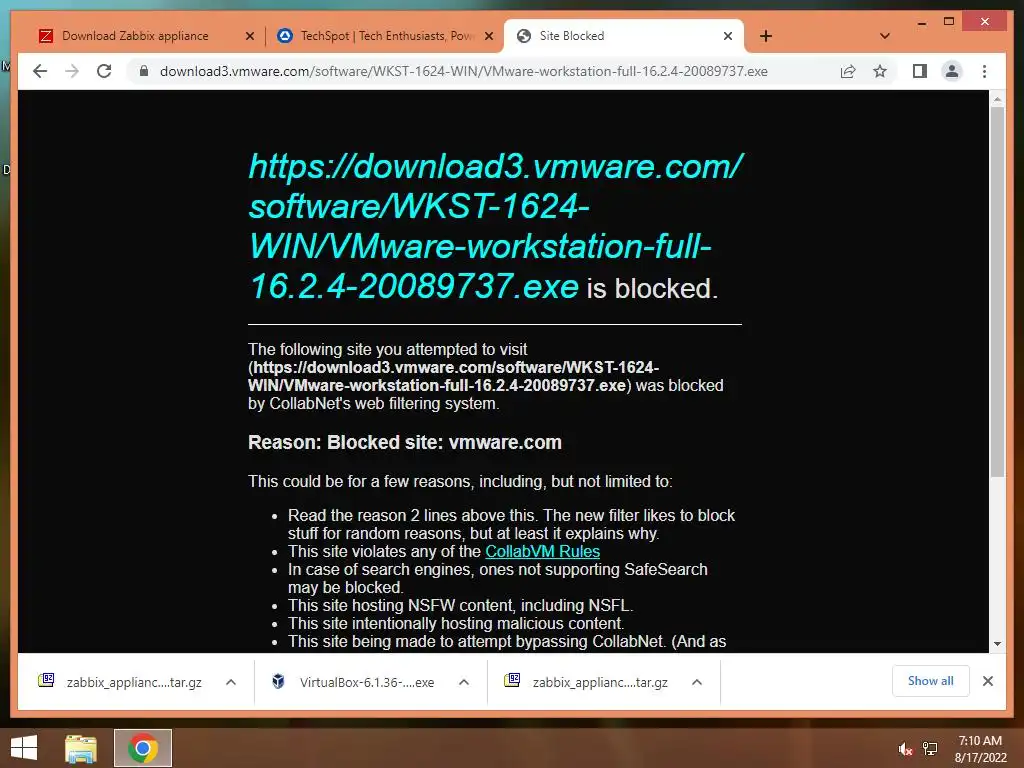Close the TechSpot tab
The height and width of the screenshot is (768, 1024).
[488, 37]
